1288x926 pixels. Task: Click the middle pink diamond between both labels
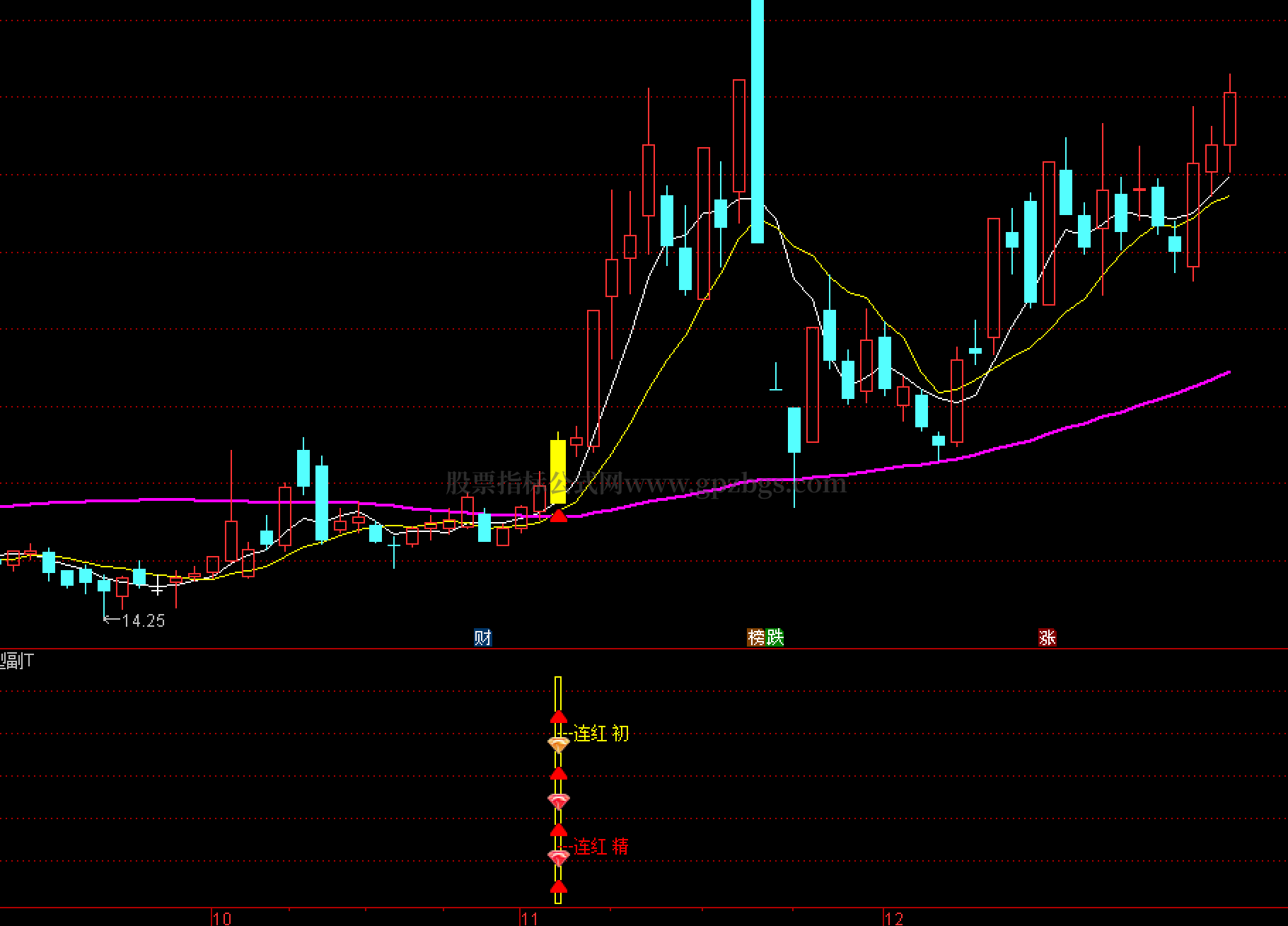(558, 801)
